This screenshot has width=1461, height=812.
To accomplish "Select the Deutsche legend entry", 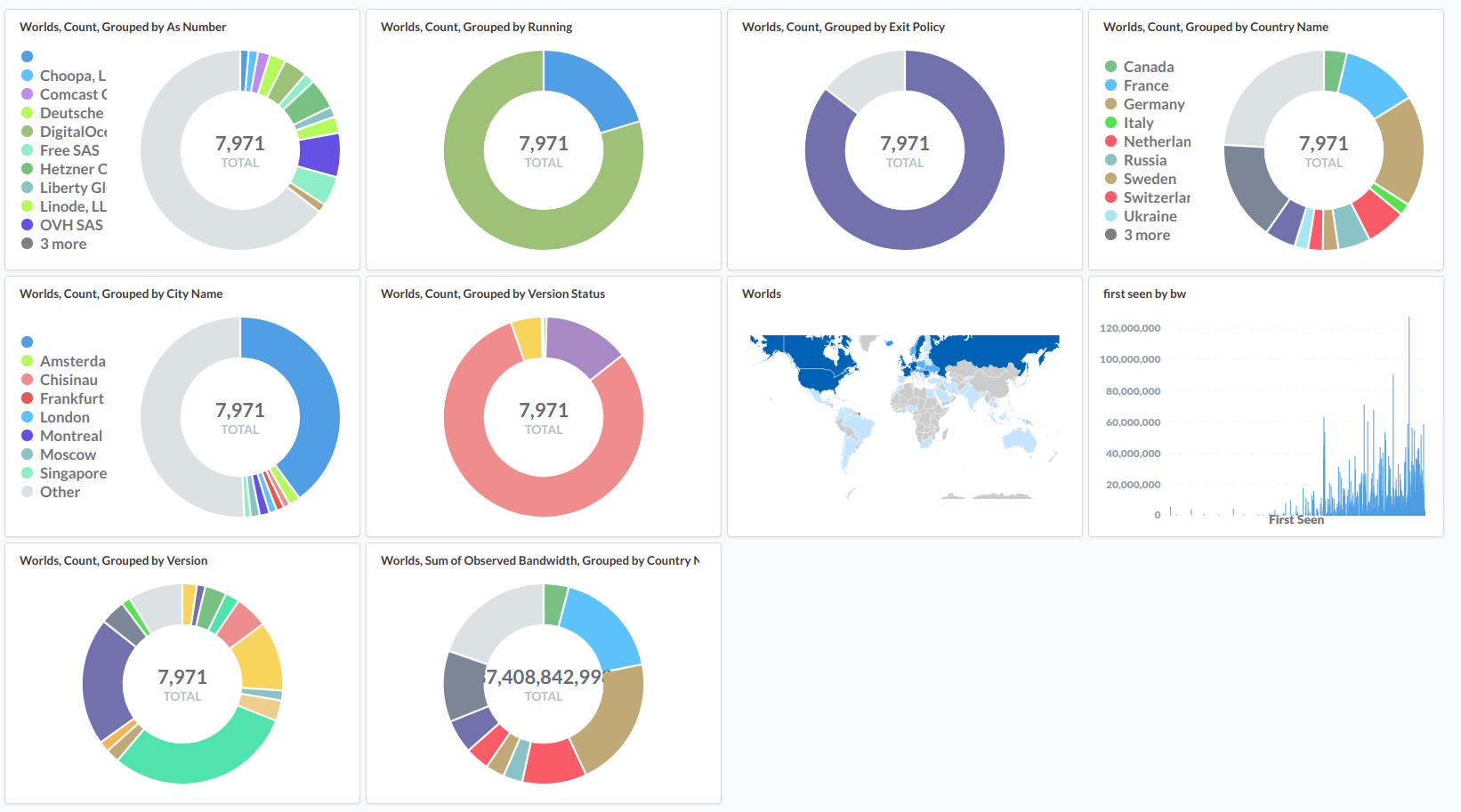I will pyautogui.click(x=62, y=113).
